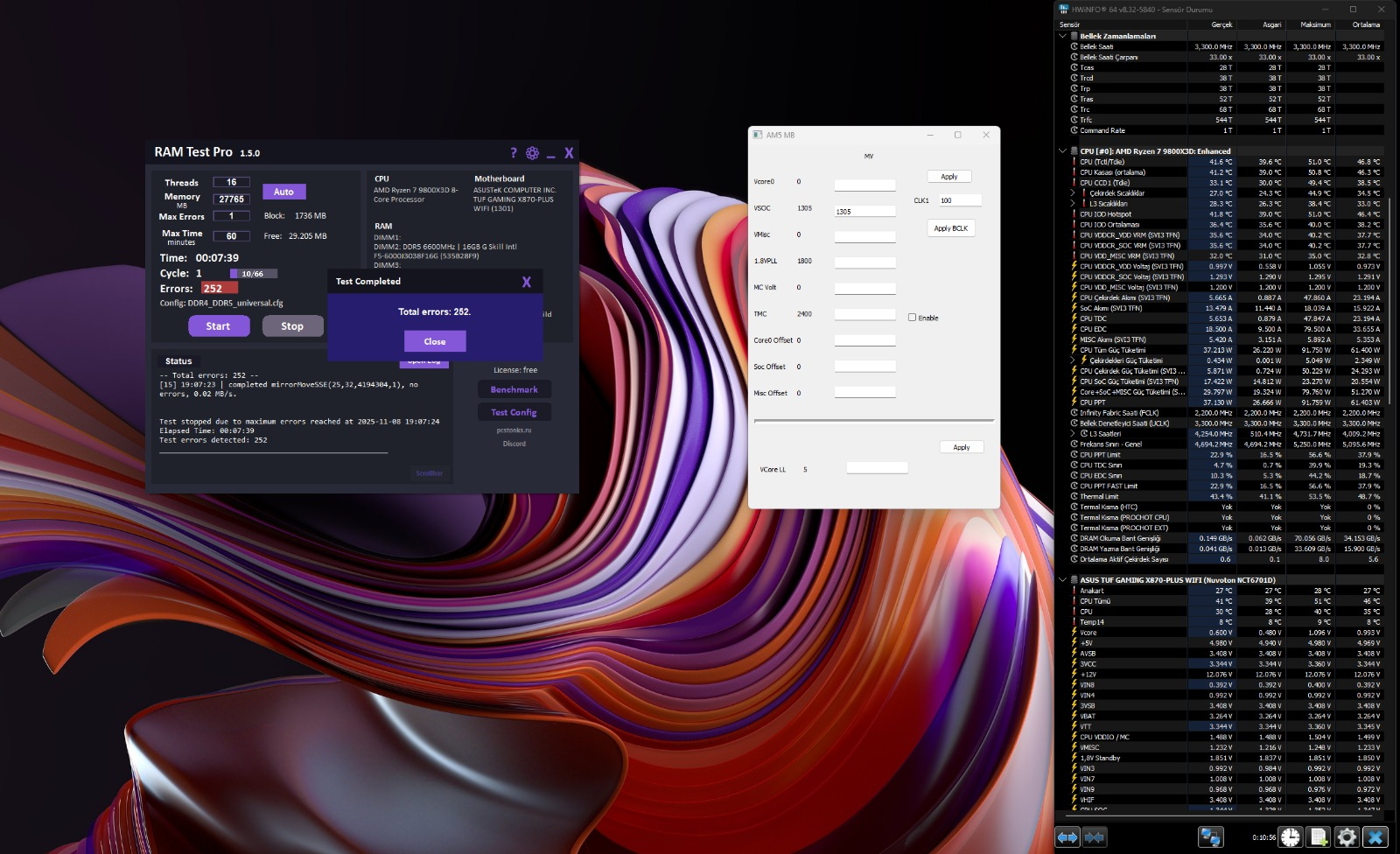
Task: Click the Stop button in RAM Test Pro
Action: 292,326
